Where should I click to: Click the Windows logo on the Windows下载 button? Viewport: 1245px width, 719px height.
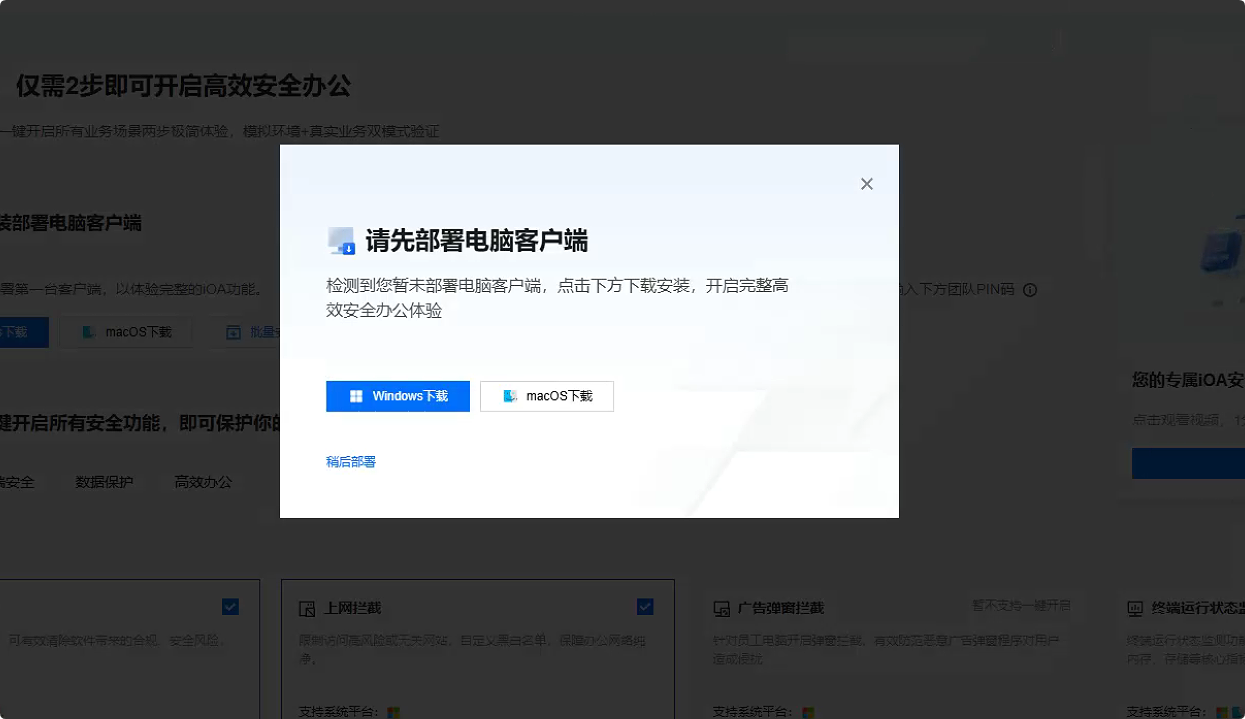coord(356,396)
